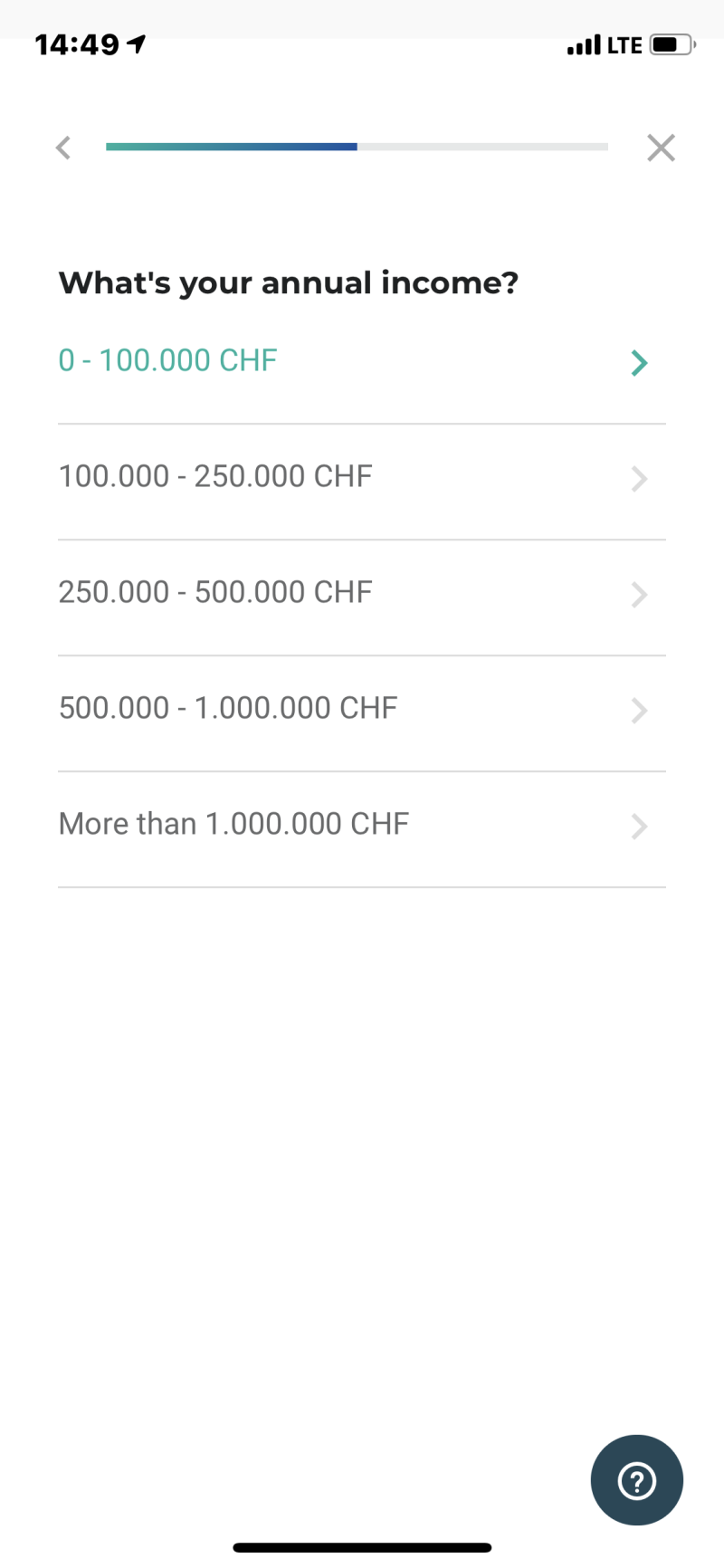Tap the chevron beside 250.000 - 500.000 CHF
Image resolution: width=724 pixels, height=1568 pixels.
[x=639, y=595]
